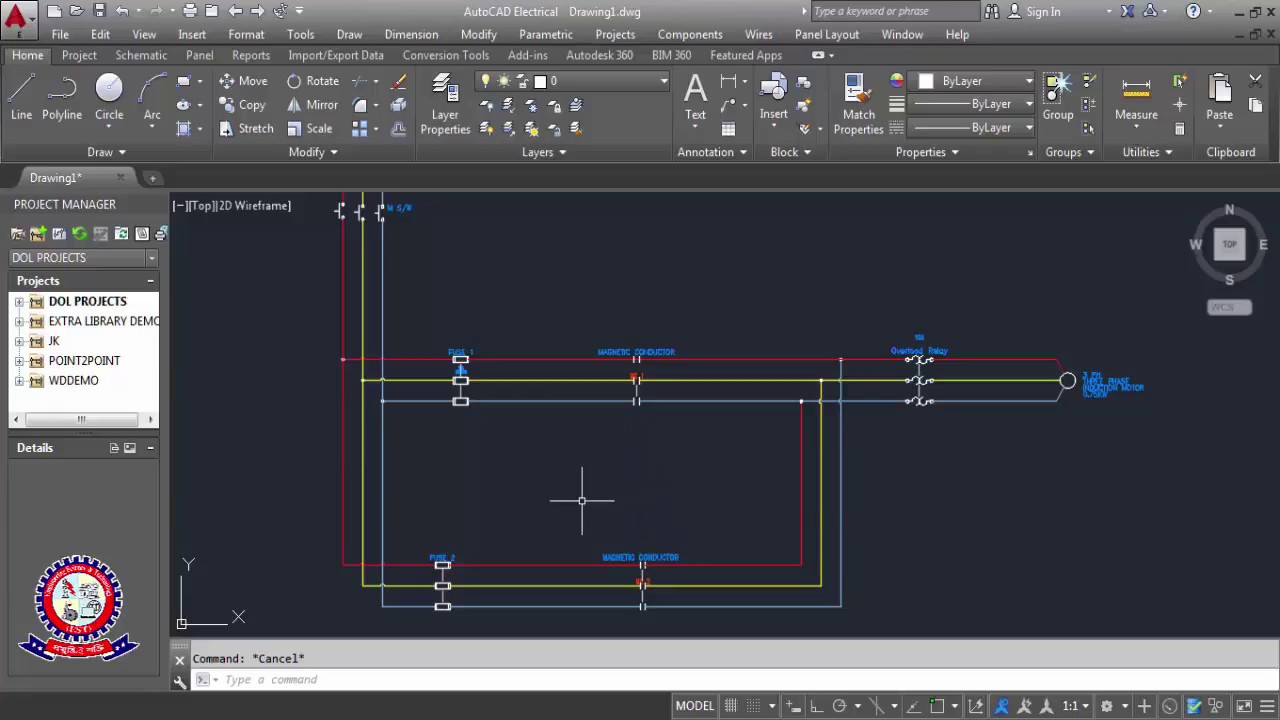
Task: Expand the WDDEMO project node
Action: coord(19,381)
